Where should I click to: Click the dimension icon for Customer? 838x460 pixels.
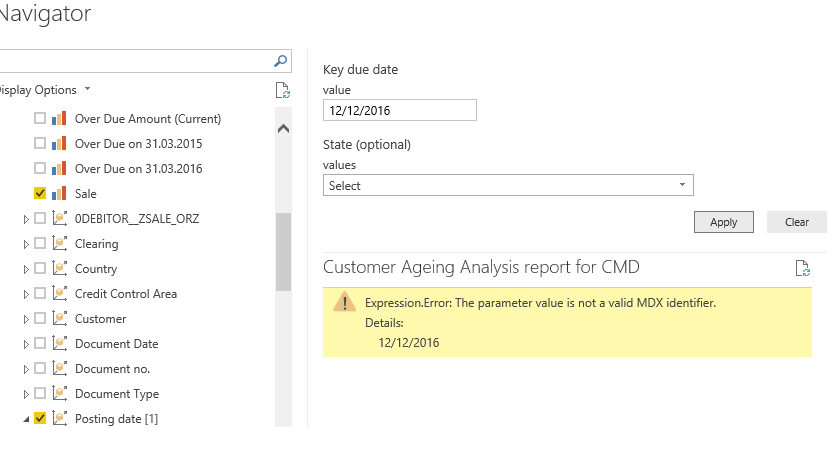pos(59,318)
